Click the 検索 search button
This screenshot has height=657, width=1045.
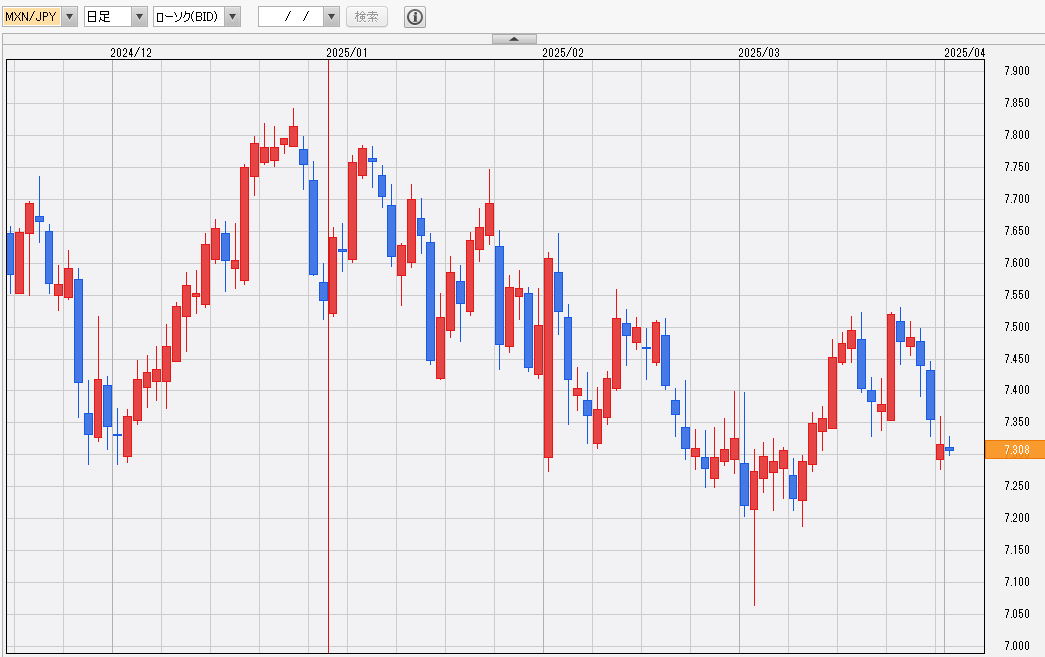pyautogui.click(x=367, y=17)
